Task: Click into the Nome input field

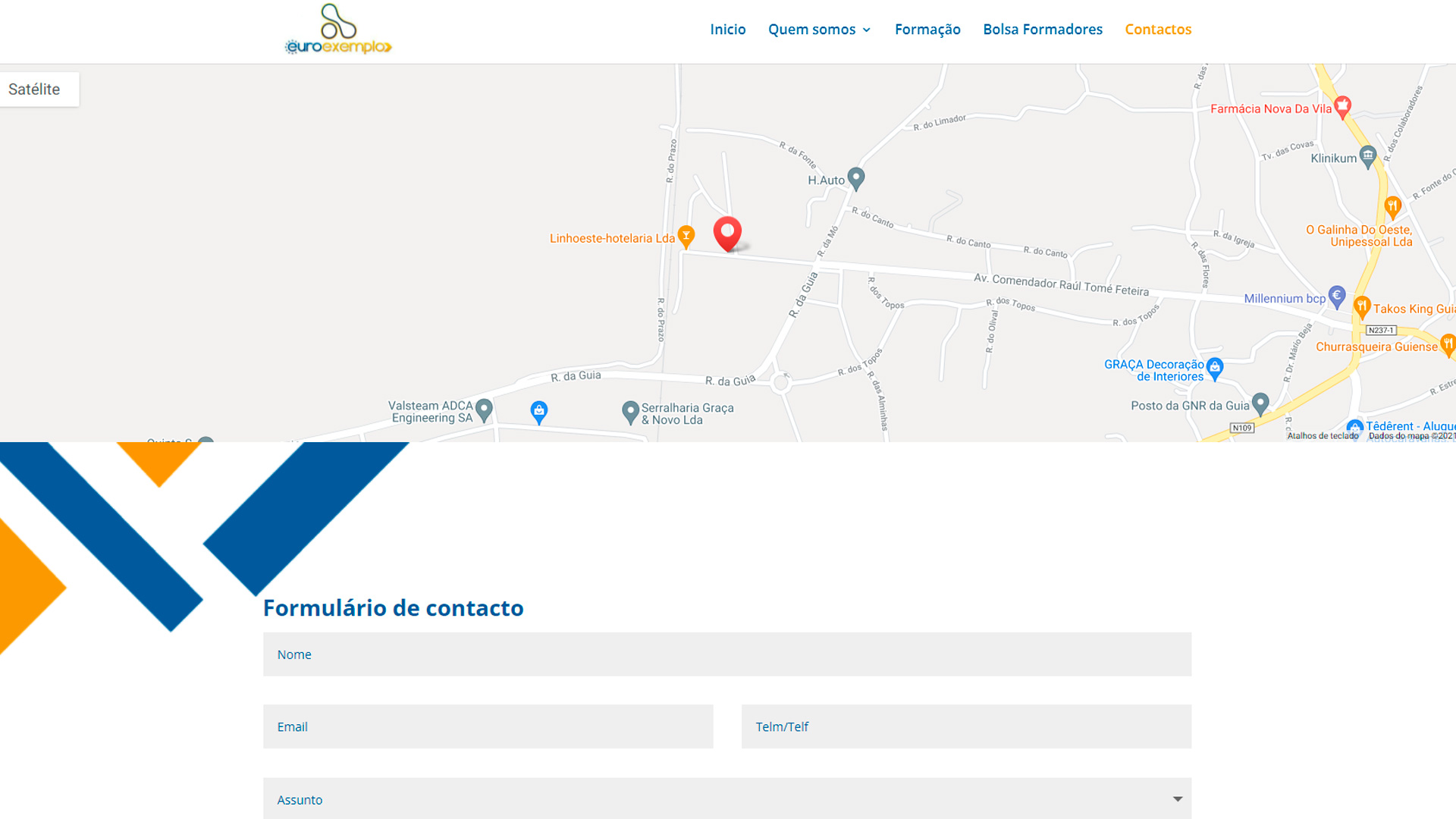Action: 726,654
